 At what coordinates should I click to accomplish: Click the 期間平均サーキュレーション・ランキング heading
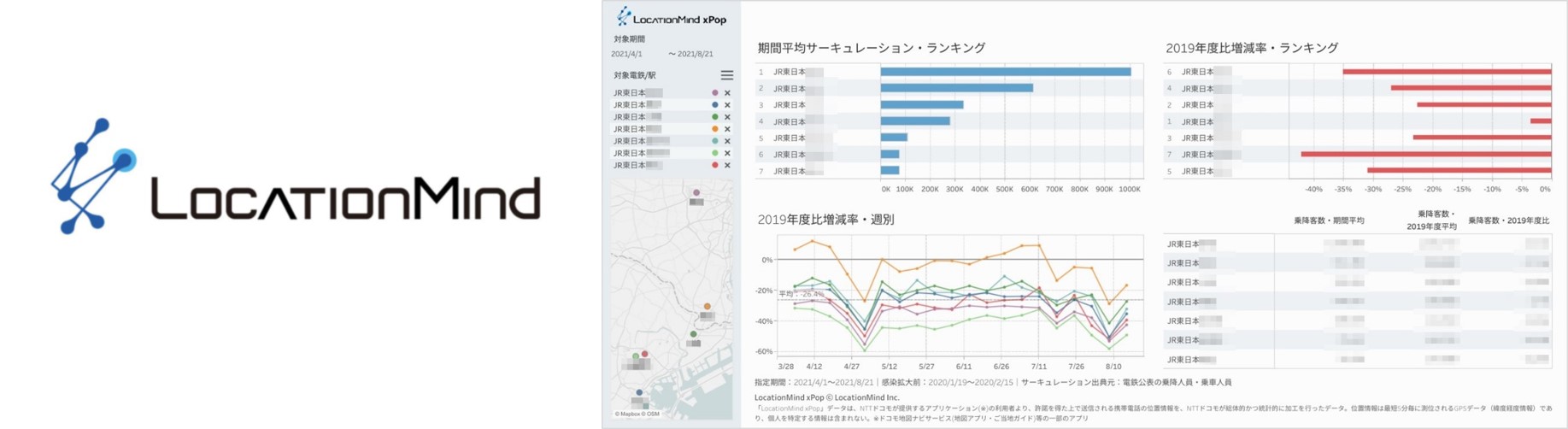872,48
